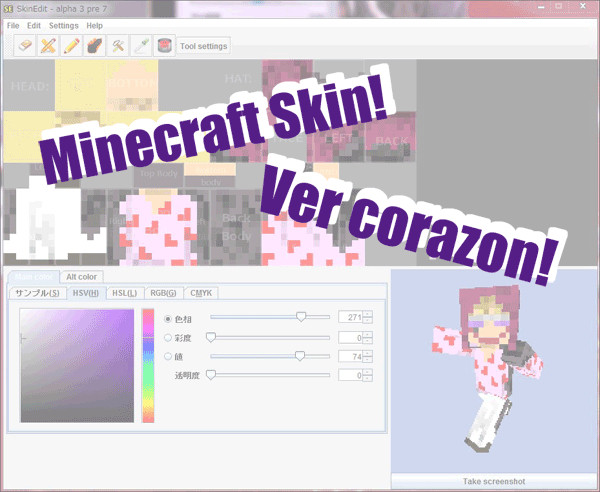The image size is (600, 492).
Task: Open the File menu
Action: pos(13,26)
